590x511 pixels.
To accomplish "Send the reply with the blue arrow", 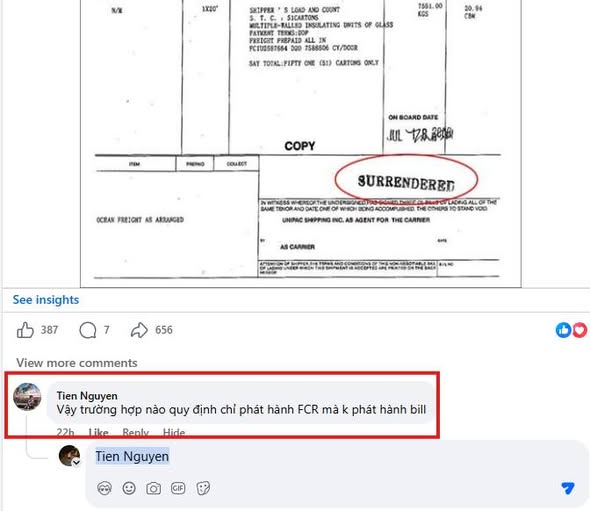I will (567, 488).
